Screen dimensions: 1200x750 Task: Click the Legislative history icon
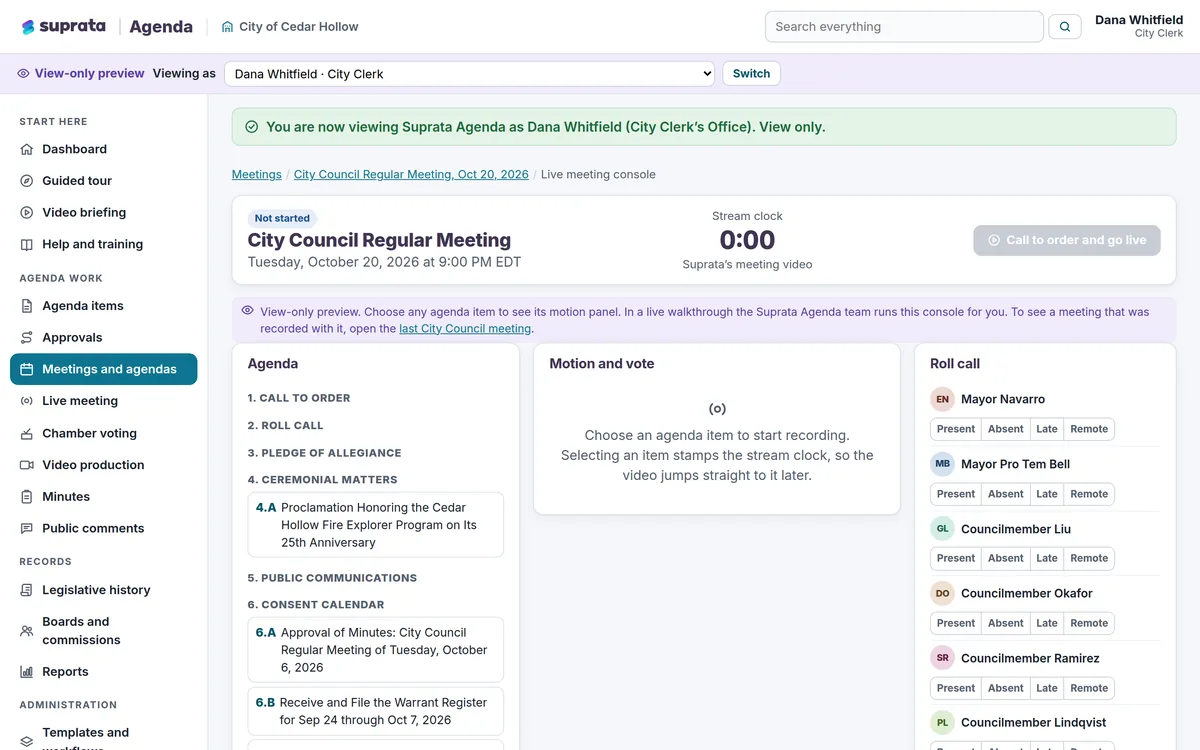[27, 590]
